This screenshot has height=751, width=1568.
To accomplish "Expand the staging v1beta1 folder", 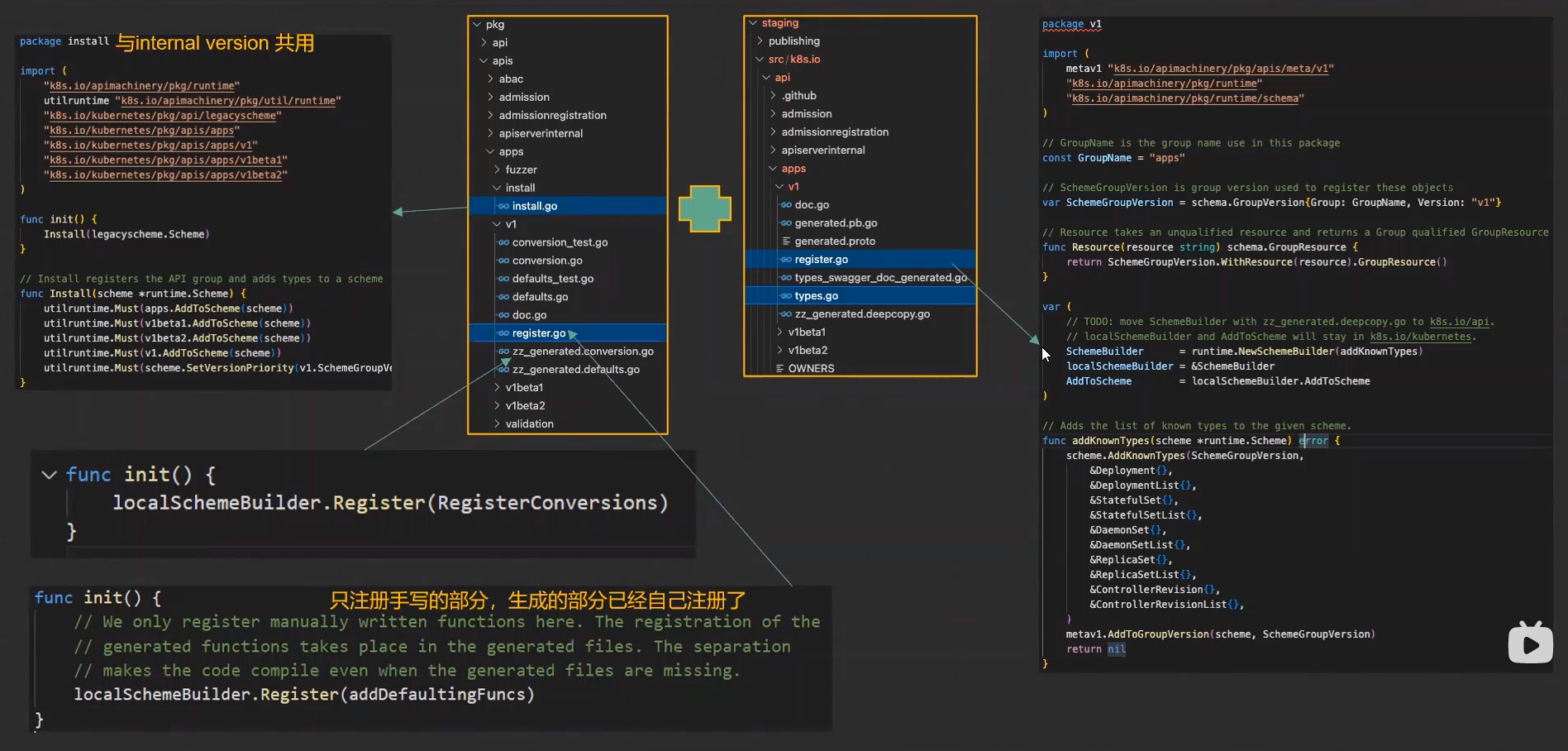I will pyautogui.click(x=779, y=332).
